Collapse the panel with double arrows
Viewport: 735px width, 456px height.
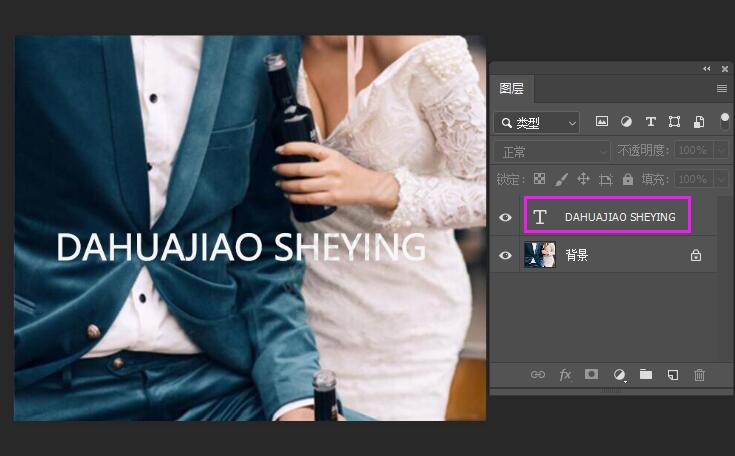pos(706,69)
